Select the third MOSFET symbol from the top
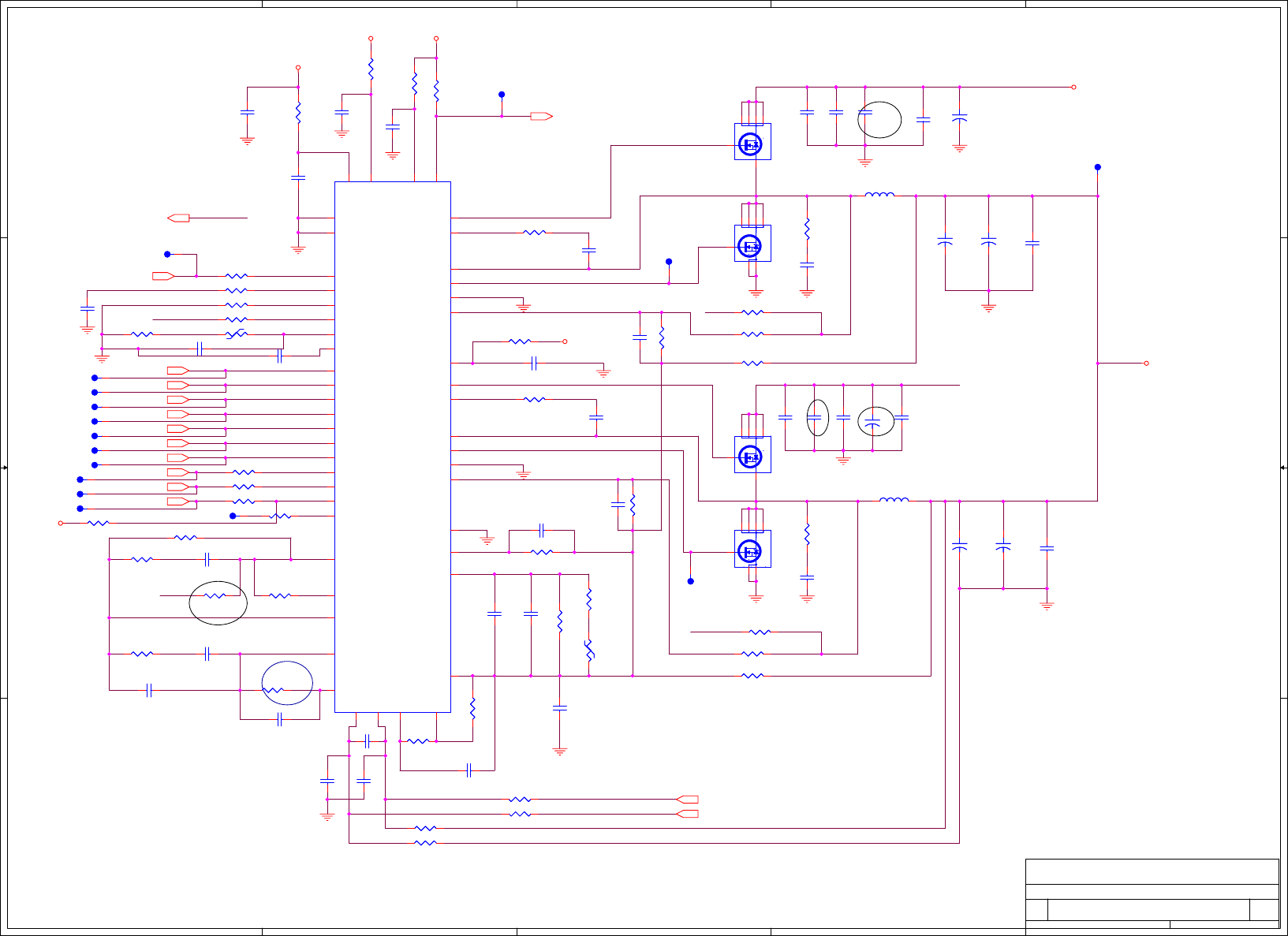Viewport: 1288px width, 936px height. pyautogui.click(x=752, y=455)
